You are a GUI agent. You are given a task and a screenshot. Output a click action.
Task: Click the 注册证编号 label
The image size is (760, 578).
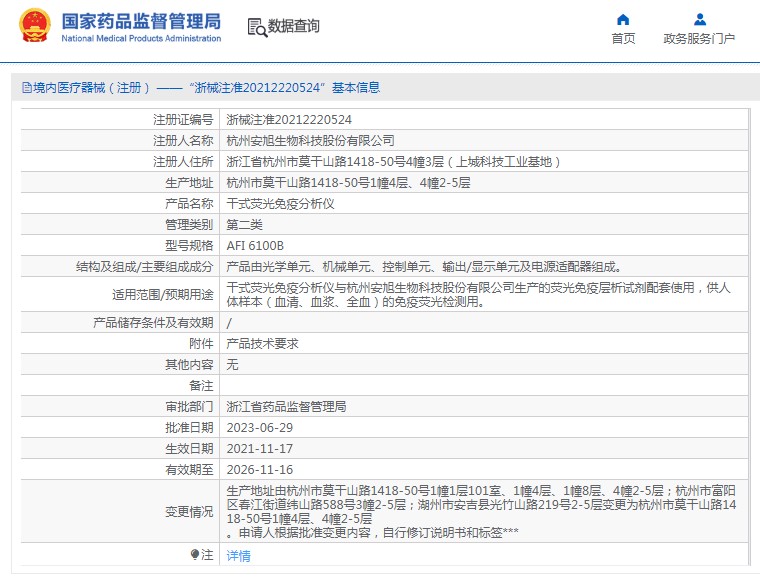coord(183,120)
